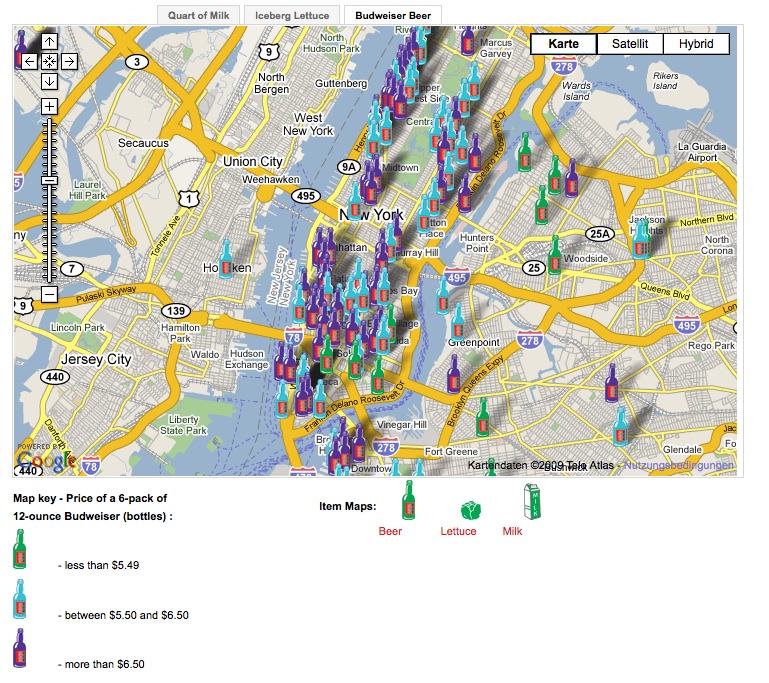769x683 pixels.
Task: Click the 'La Guardia Airport' map label
Action: (702, 152)
